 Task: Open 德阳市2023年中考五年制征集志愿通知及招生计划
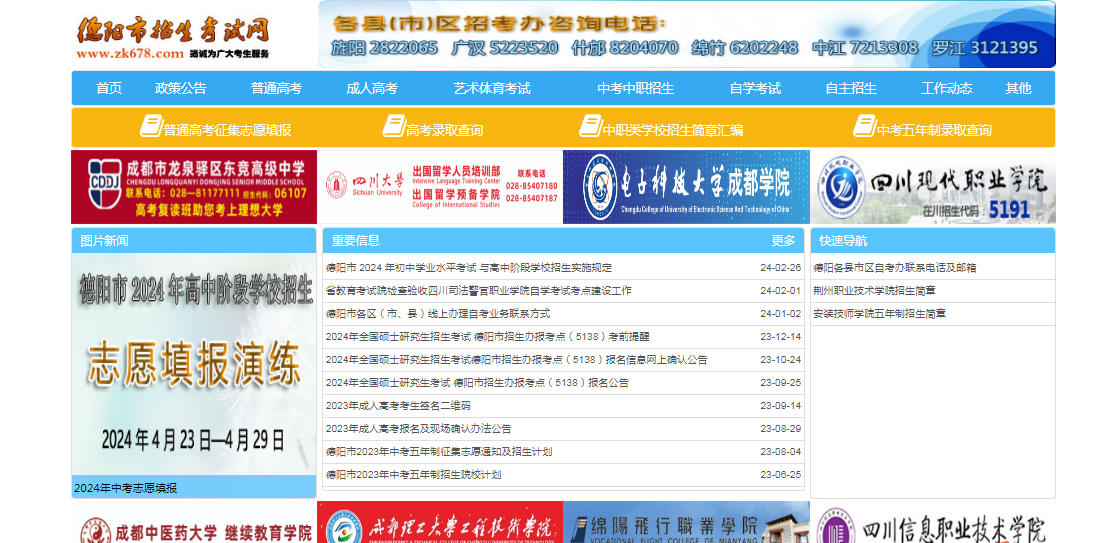click(x=439, y=452)
